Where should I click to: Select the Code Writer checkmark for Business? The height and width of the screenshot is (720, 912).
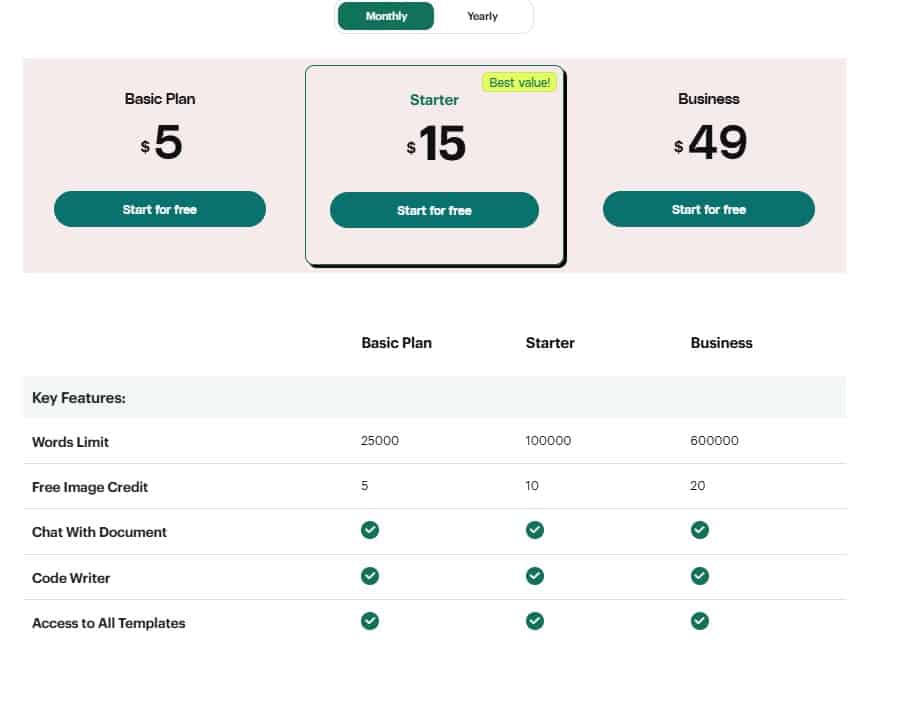pos(699,576)
